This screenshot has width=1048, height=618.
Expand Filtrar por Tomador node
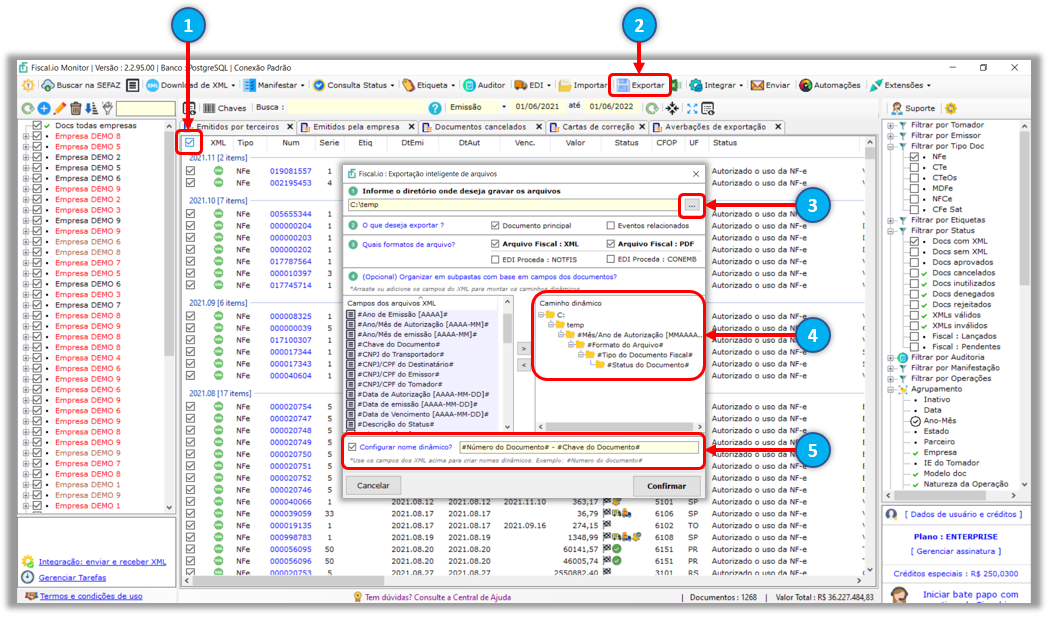coord(890,125)
